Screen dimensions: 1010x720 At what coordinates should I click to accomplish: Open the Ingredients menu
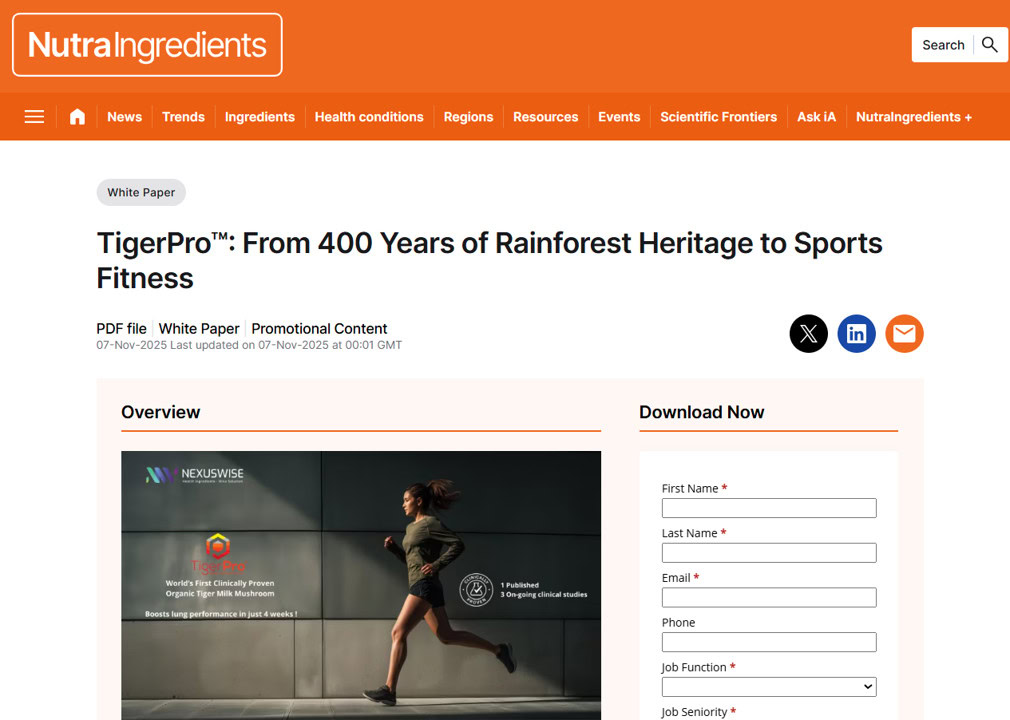point(259,117)
